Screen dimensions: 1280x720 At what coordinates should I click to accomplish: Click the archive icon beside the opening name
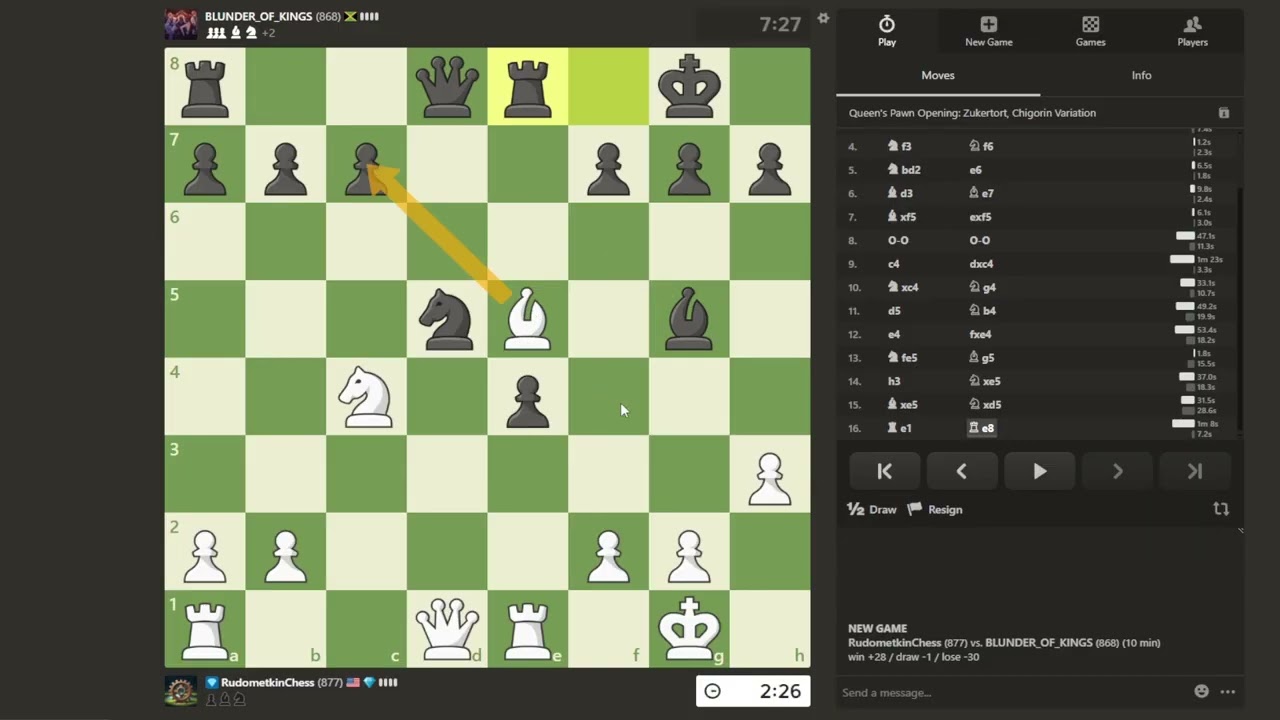click(1223, 113)
